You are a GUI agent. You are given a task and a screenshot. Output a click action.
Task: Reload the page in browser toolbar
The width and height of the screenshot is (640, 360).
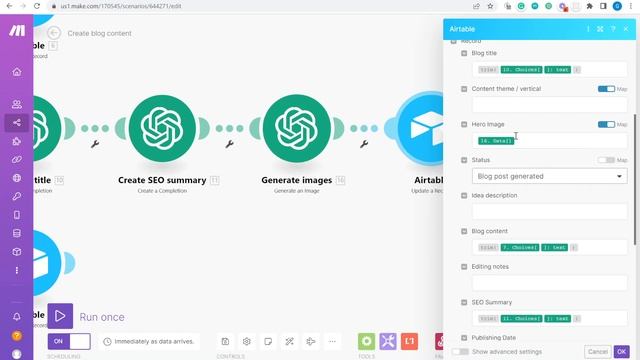point(37,6)
